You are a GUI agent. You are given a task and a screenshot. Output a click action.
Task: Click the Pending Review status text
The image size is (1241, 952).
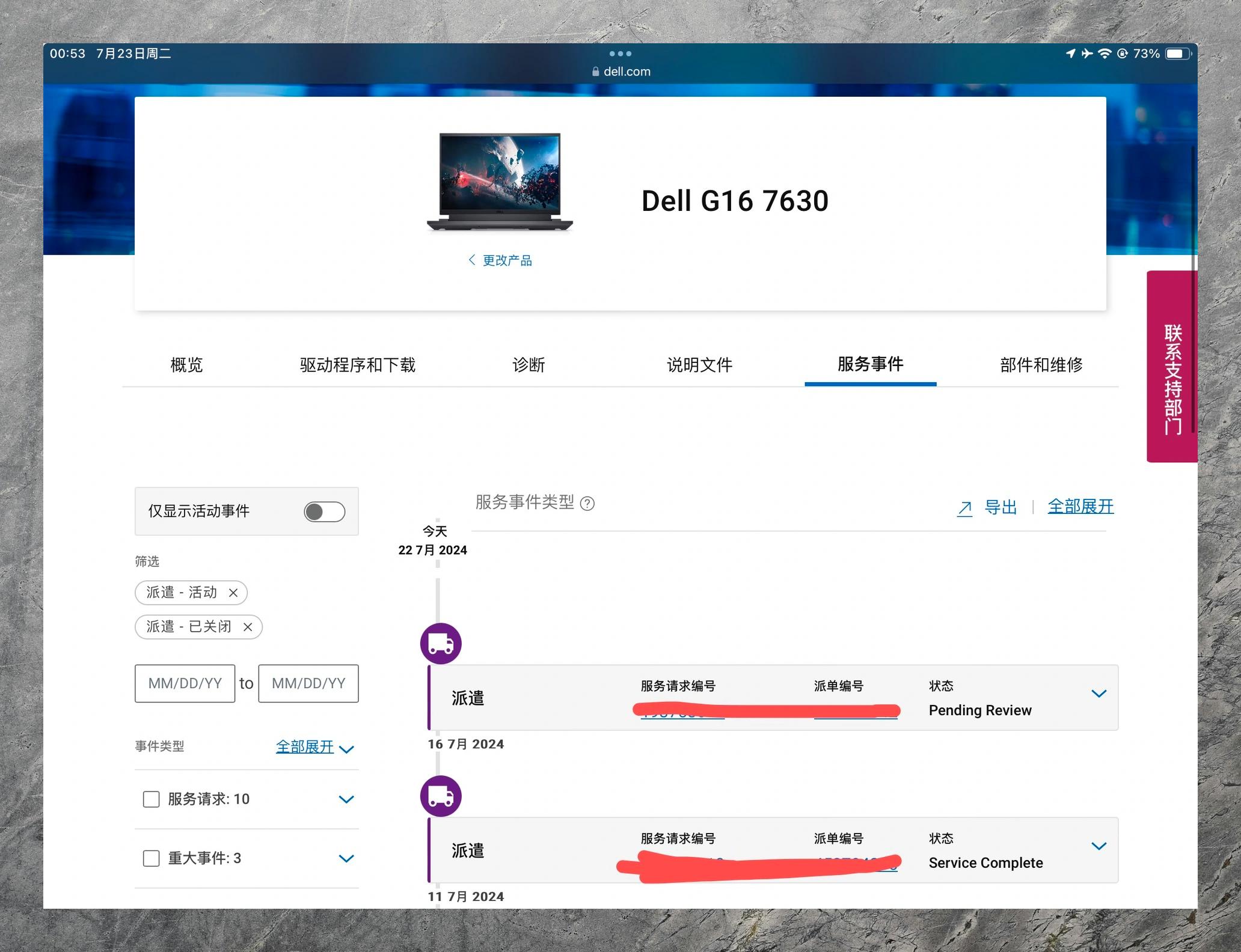980,710
